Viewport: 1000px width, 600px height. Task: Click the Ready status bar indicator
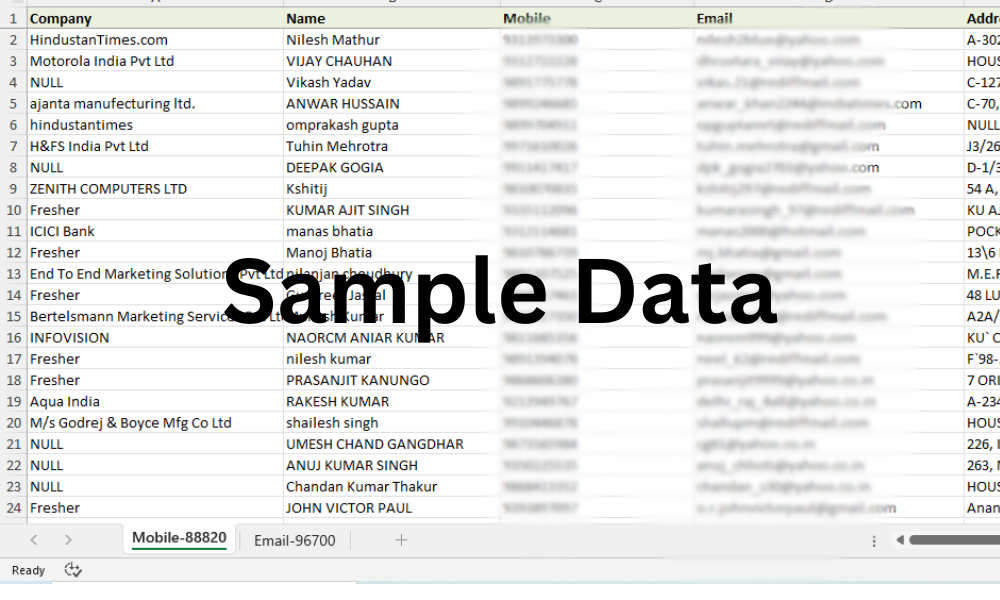(28, 570)
